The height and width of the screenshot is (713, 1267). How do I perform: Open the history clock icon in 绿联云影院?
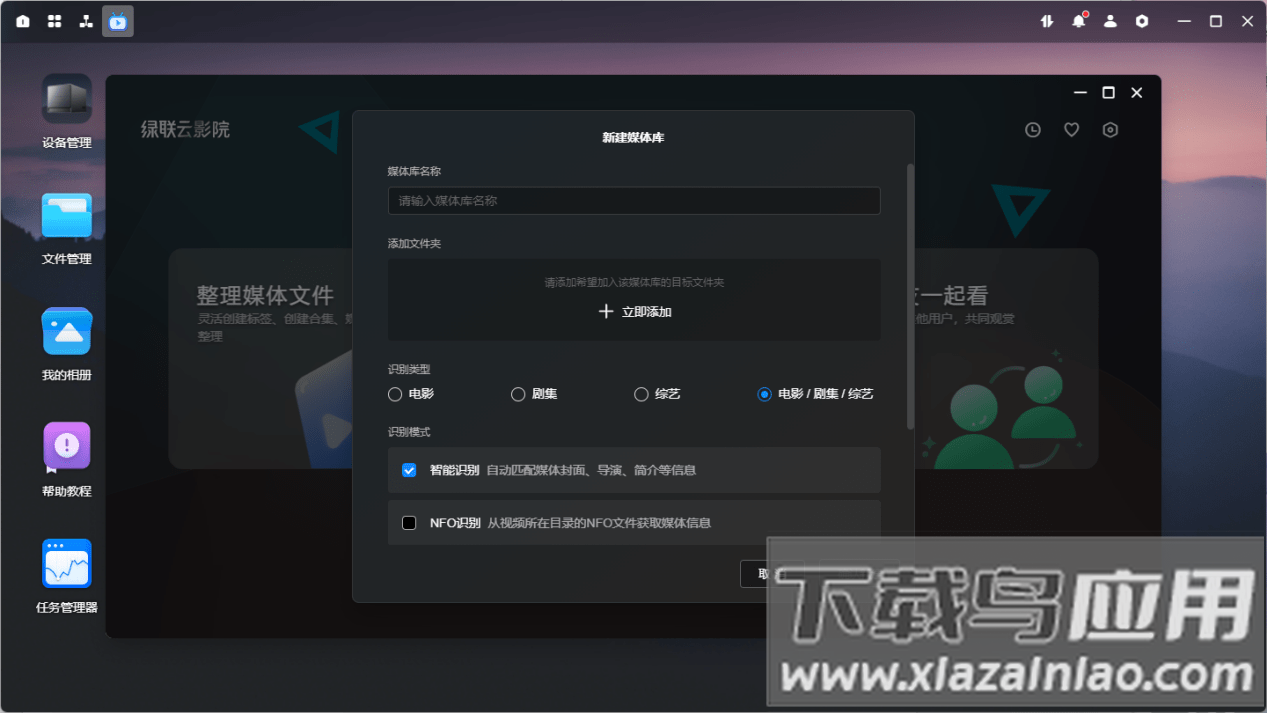pyautogui.click(x=1033, y=130)
